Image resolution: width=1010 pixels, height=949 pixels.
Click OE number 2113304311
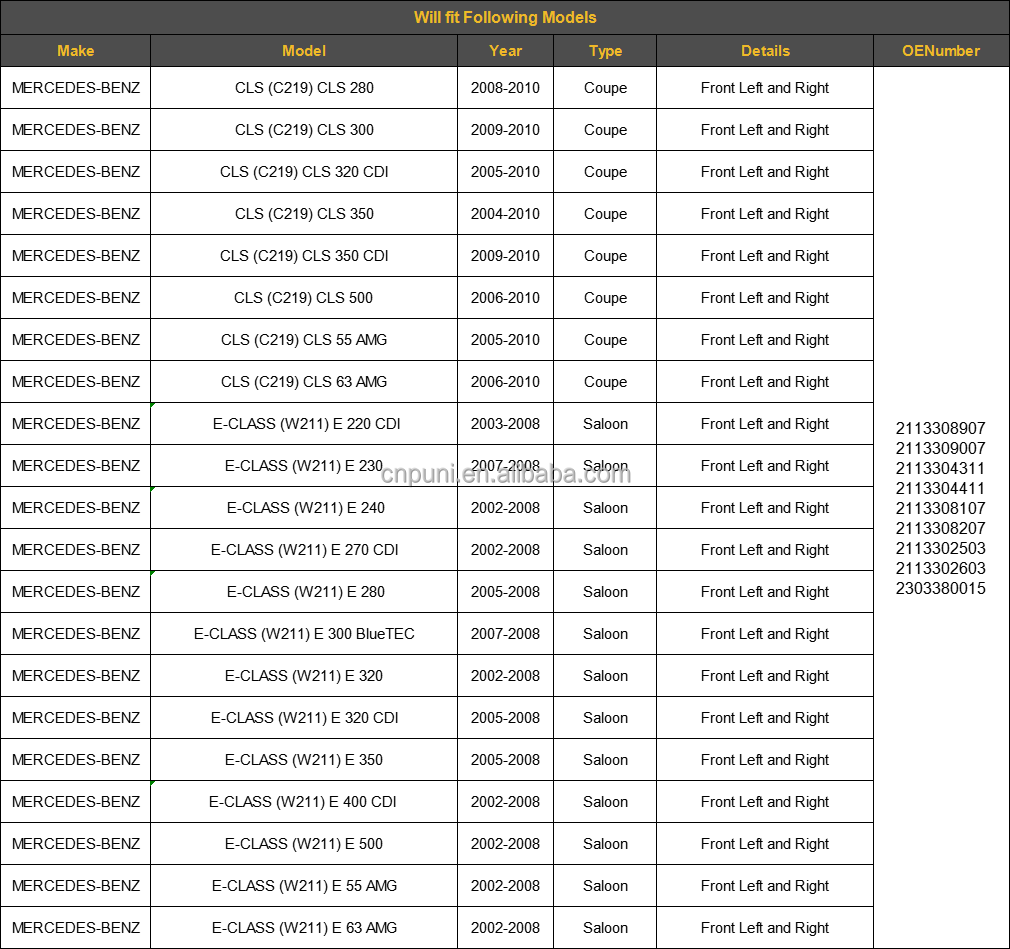pos(940,468)
